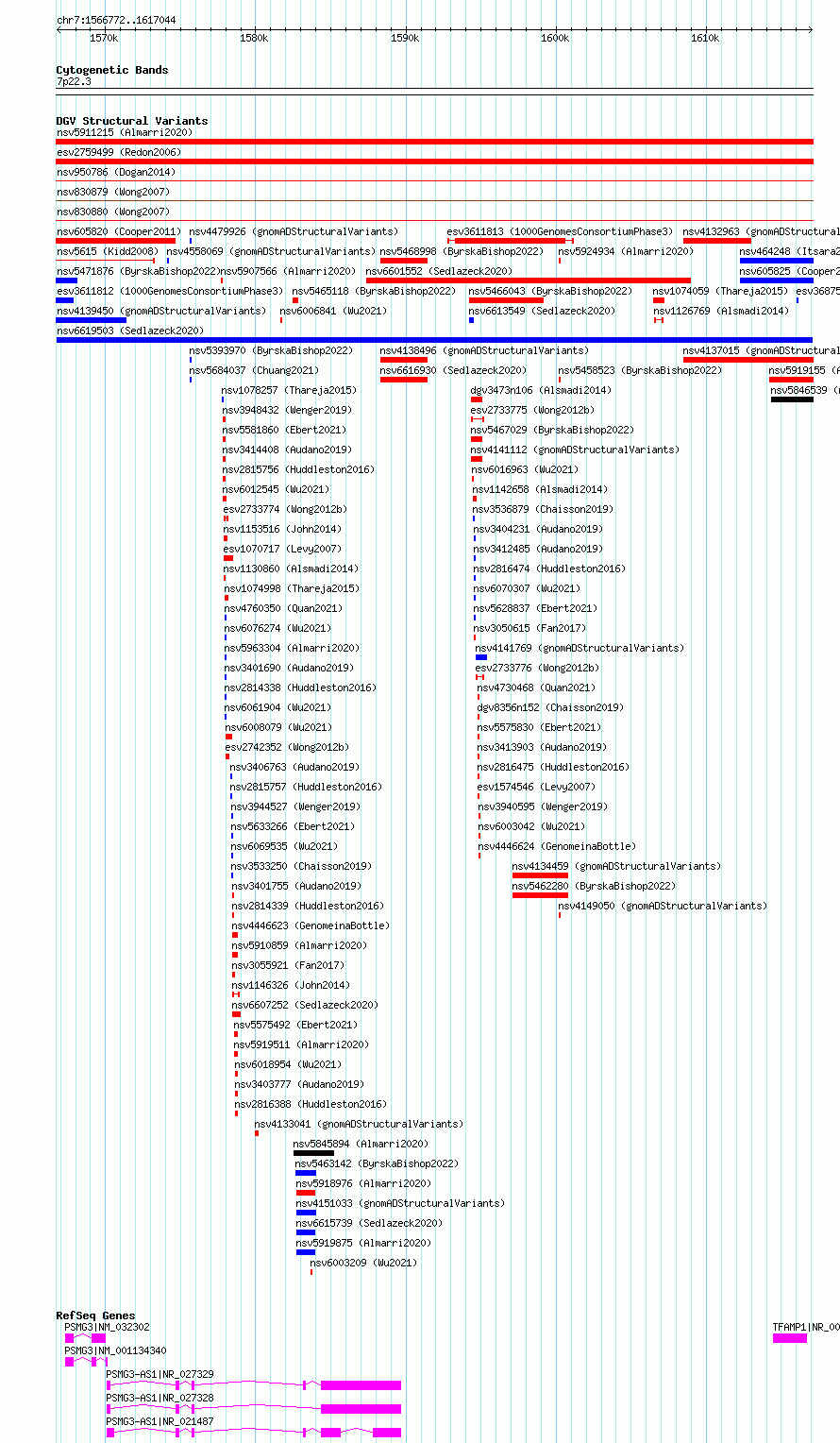Open variant nsv3536879 (Chaisson2019)
This screenshot has height=1443, width=840.
(542, 509)
